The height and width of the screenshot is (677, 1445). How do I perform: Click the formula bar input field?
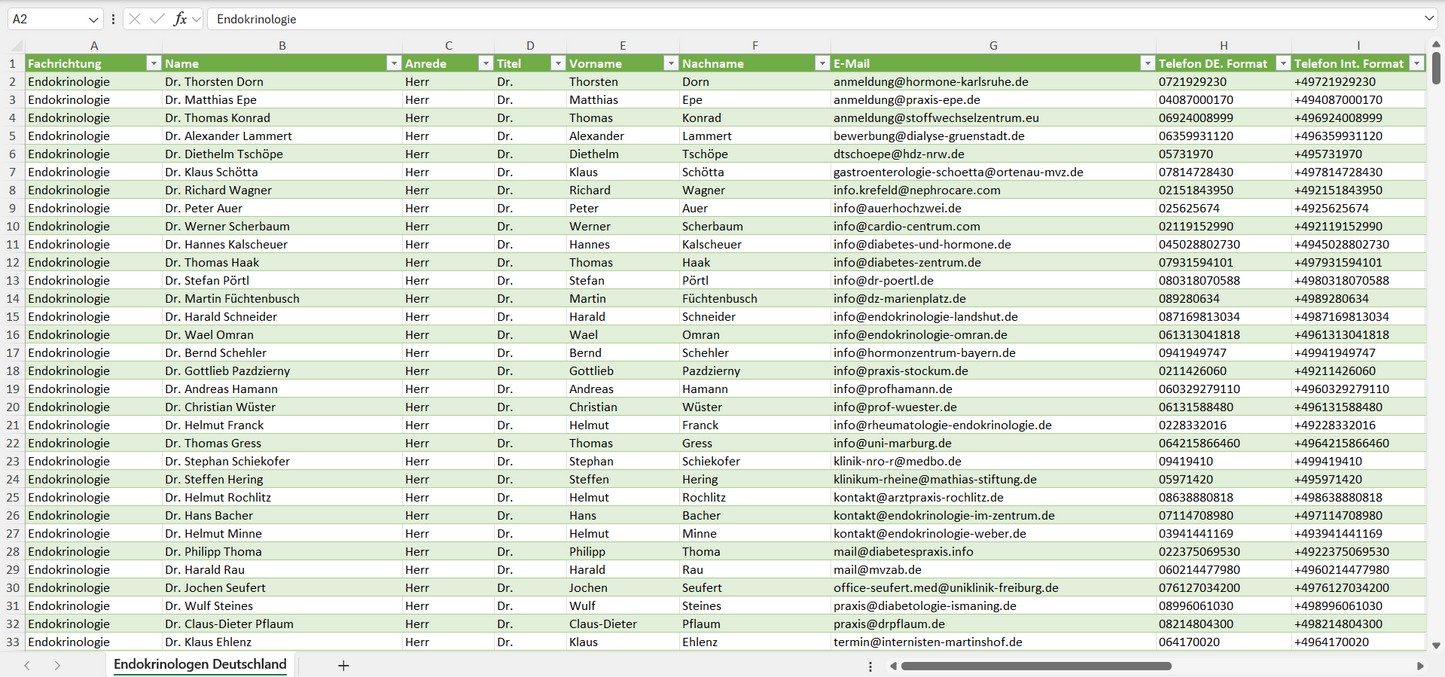click(x=800, y=19)
